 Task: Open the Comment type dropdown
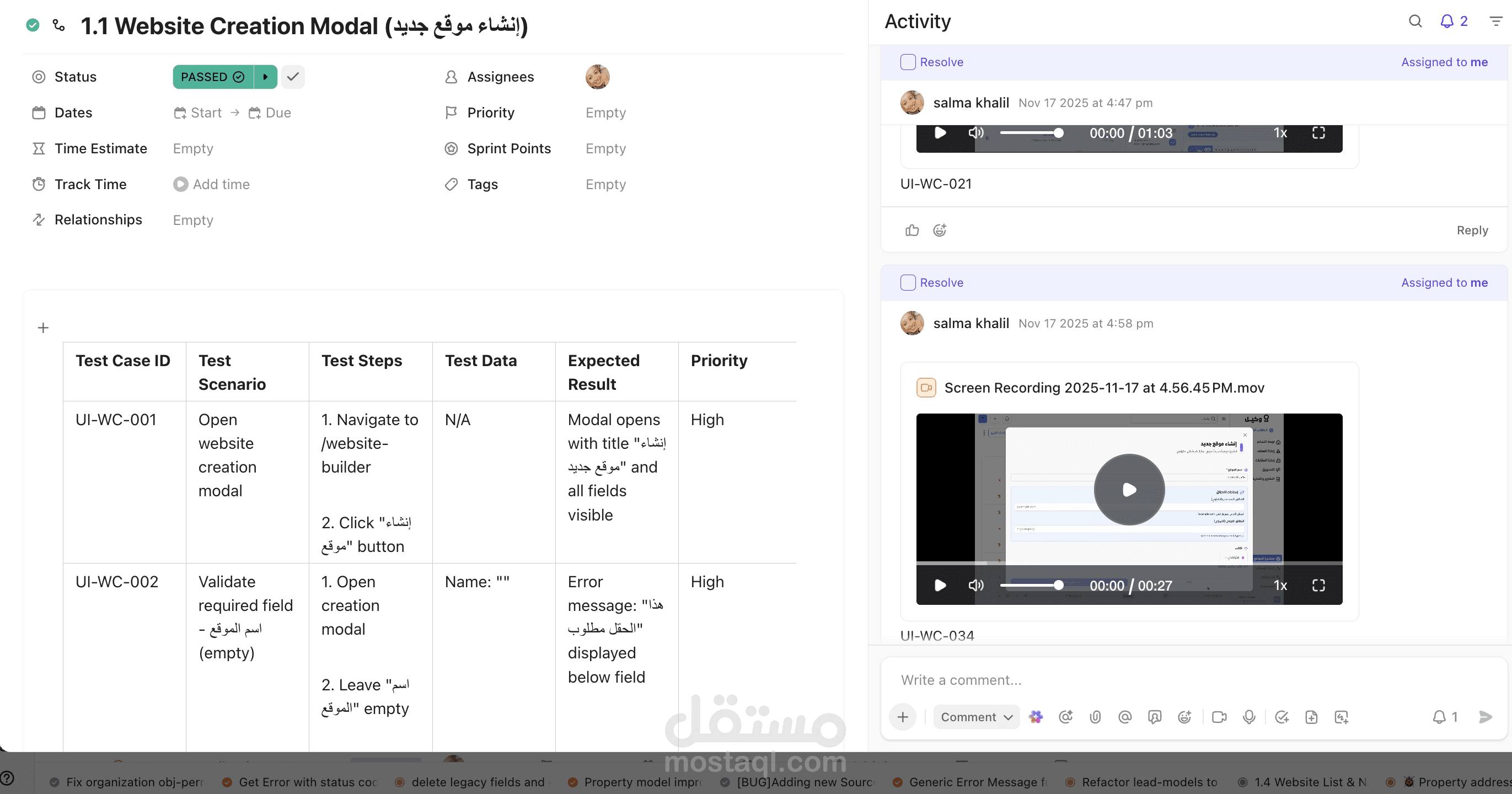[x=976, y=717]
